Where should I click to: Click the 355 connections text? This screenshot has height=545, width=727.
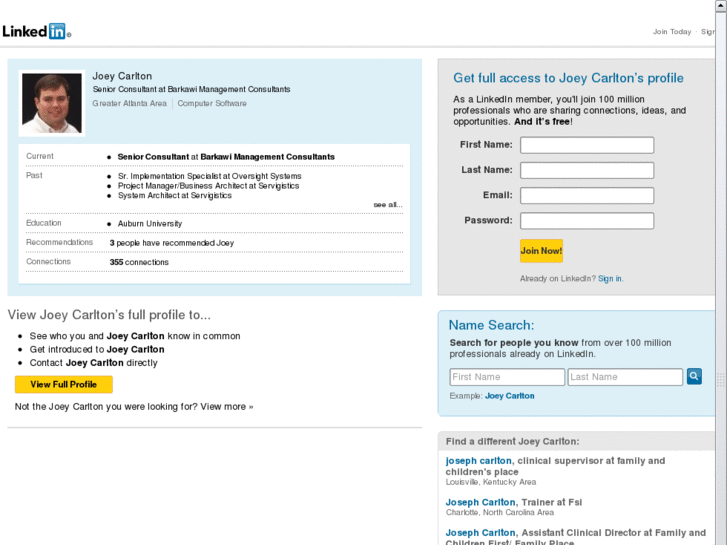(x=139, y=262)
